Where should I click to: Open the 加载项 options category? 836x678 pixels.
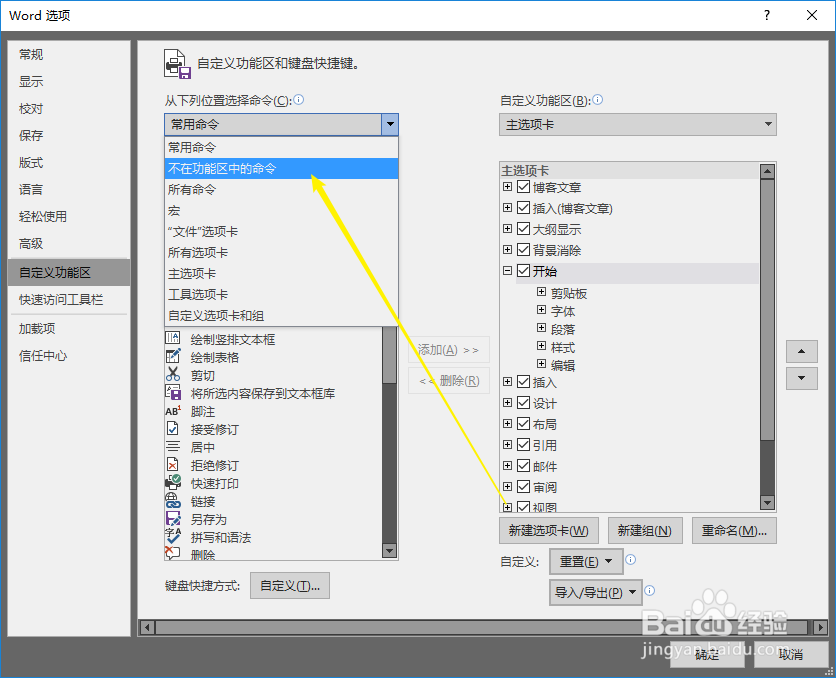[x=69, y=328]
